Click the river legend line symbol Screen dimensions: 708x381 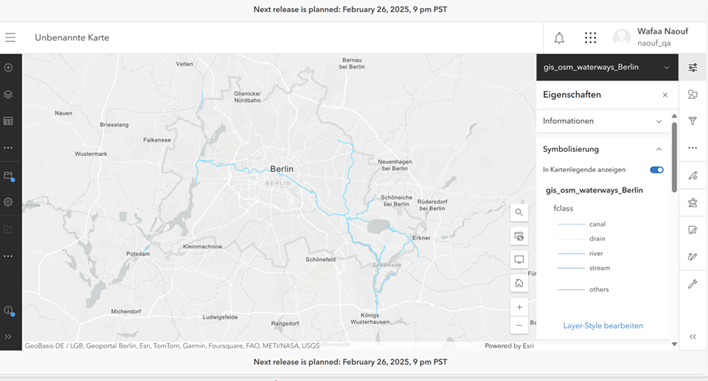571,254
